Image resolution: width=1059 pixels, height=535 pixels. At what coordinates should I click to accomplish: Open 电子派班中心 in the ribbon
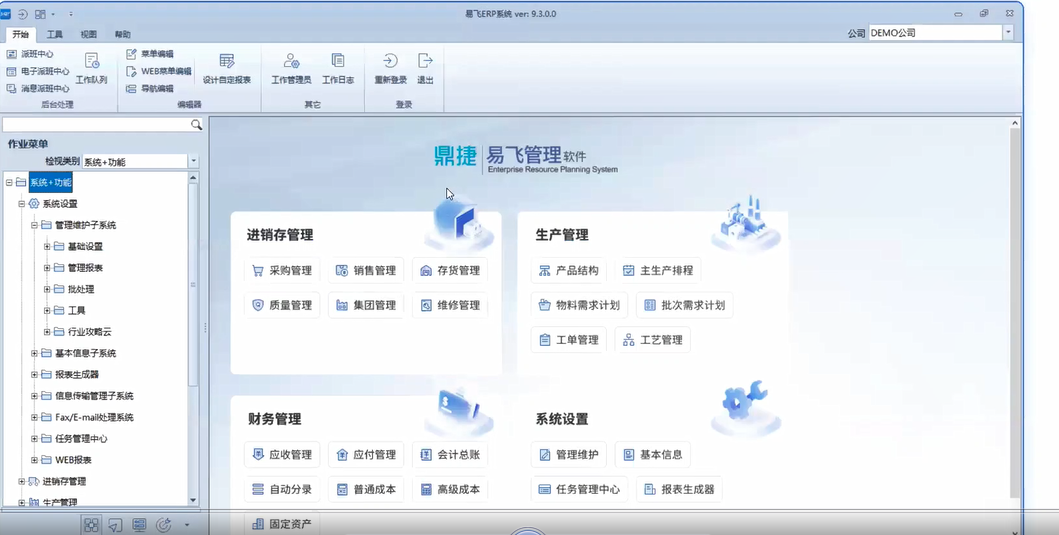click(x=38, y=71)
